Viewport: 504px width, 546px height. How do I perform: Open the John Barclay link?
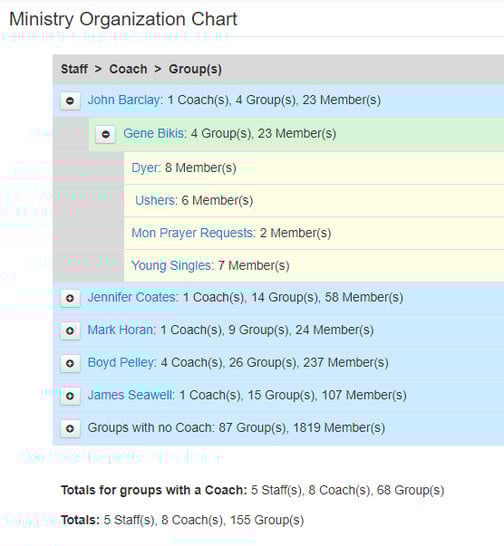point(125,100)
